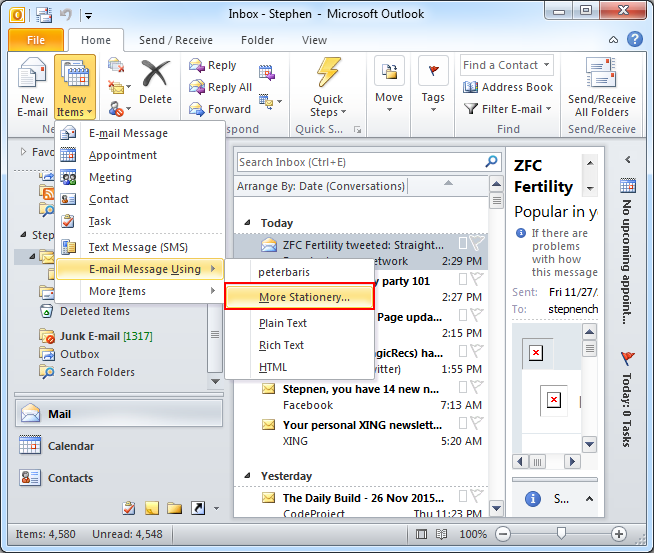Open Tasks via navigation icon
This screenshot has height=553, width=654.
coord(128,508)
